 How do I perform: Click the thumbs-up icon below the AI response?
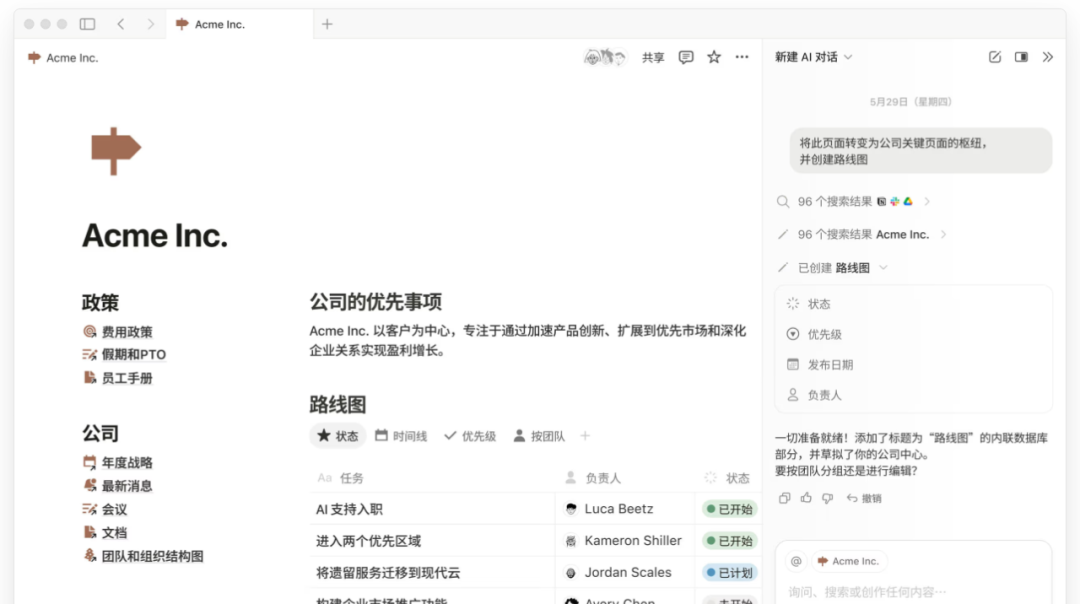tap(806, 497)
